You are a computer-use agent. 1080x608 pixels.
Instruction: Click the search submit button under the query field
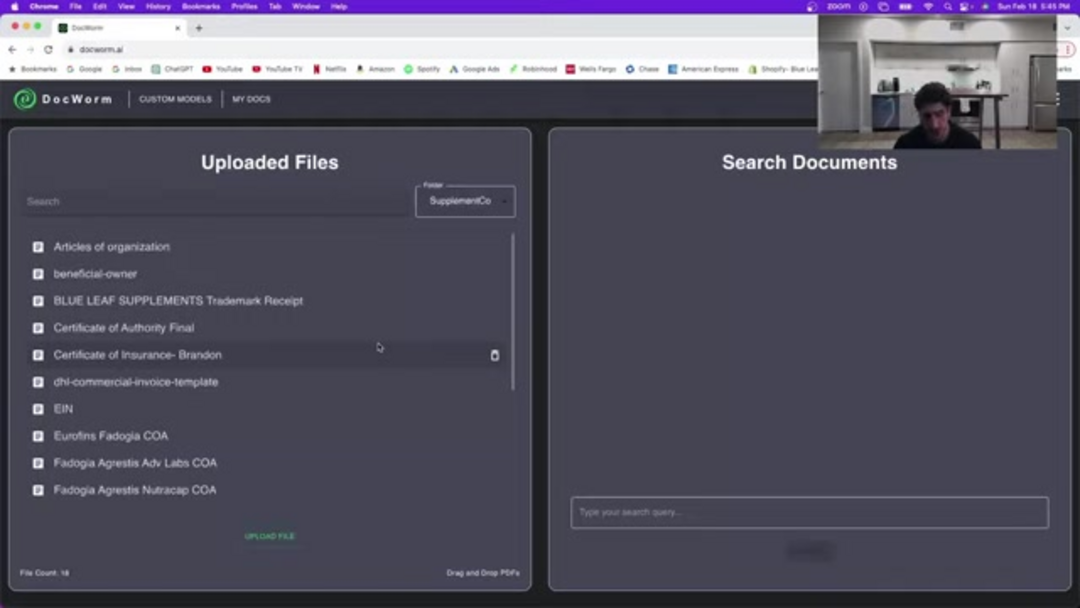pyautogui.click(x=809, y=550)
